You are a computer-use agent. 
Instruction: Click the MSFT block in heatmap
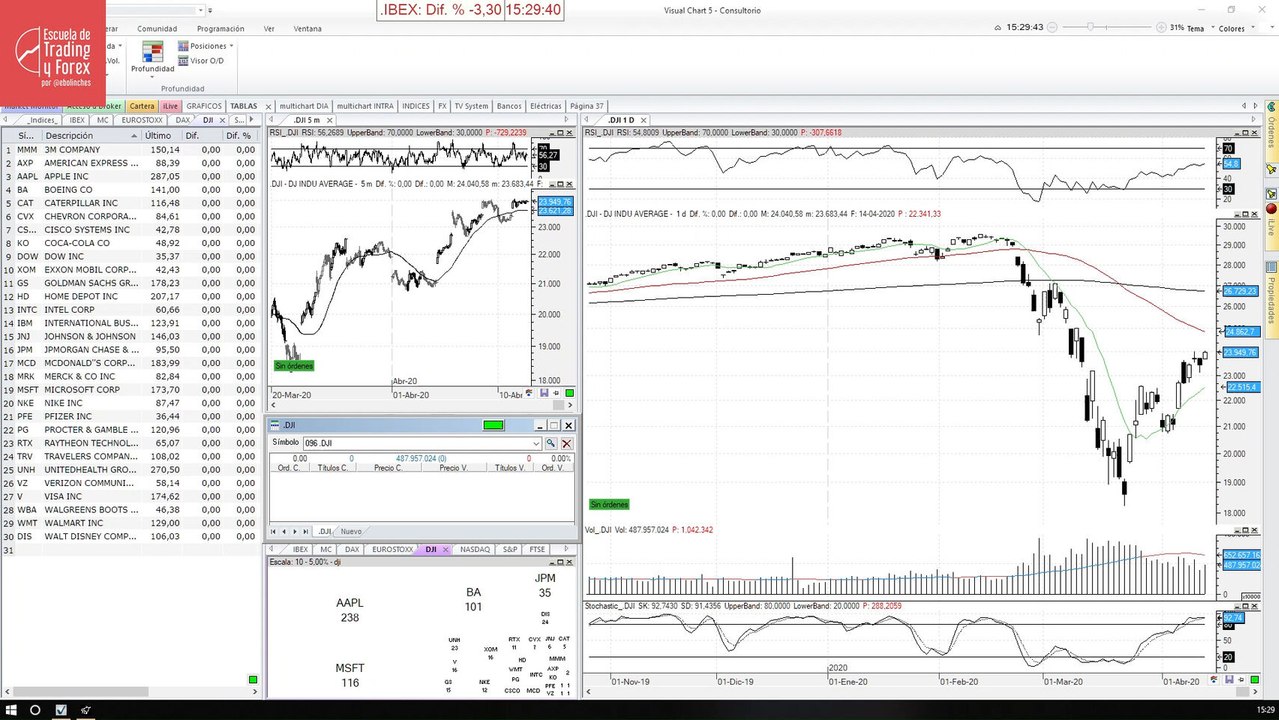(349, 675)
